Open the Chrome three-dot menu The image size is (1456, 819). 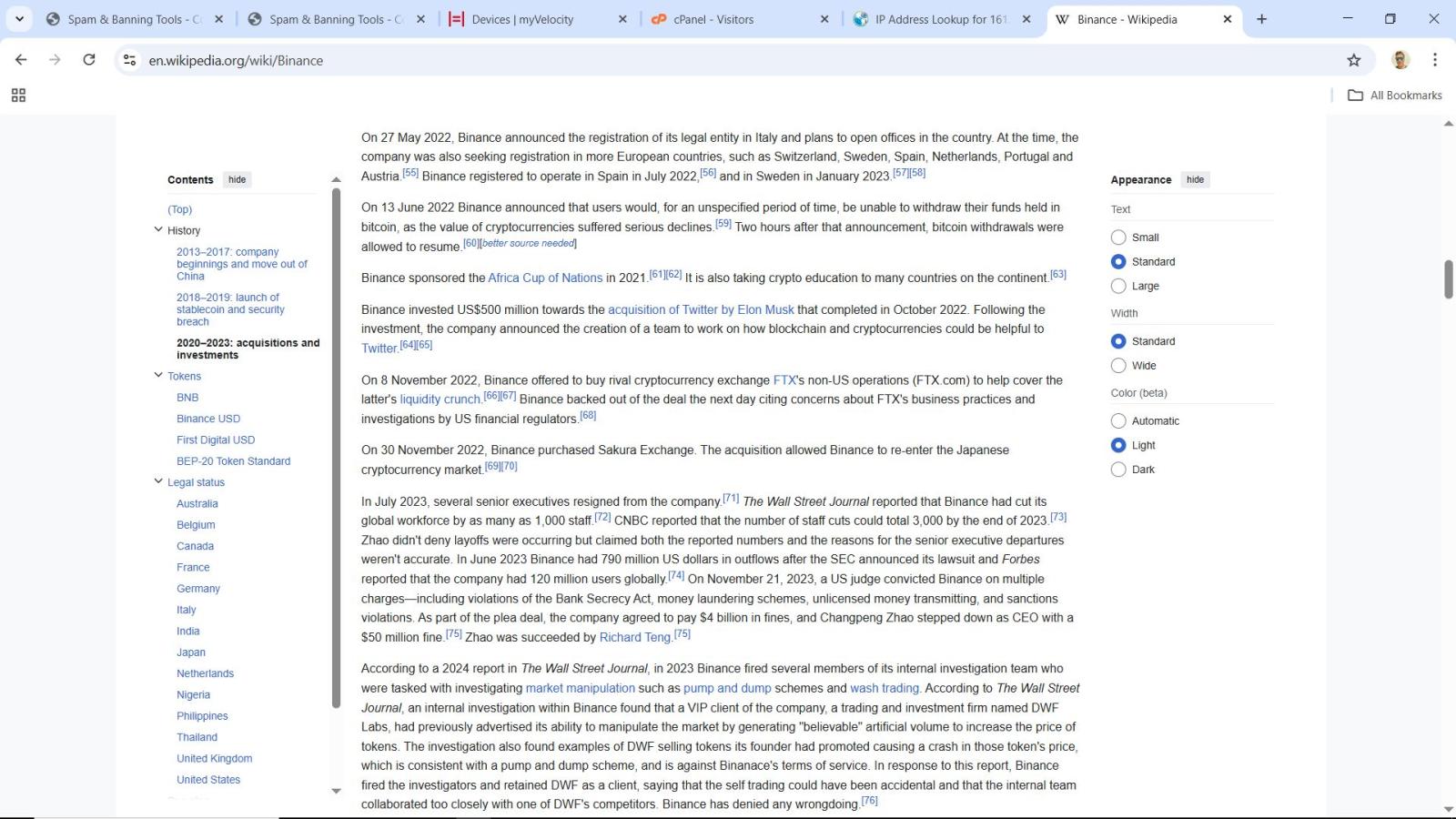(x=1435, y=60)
